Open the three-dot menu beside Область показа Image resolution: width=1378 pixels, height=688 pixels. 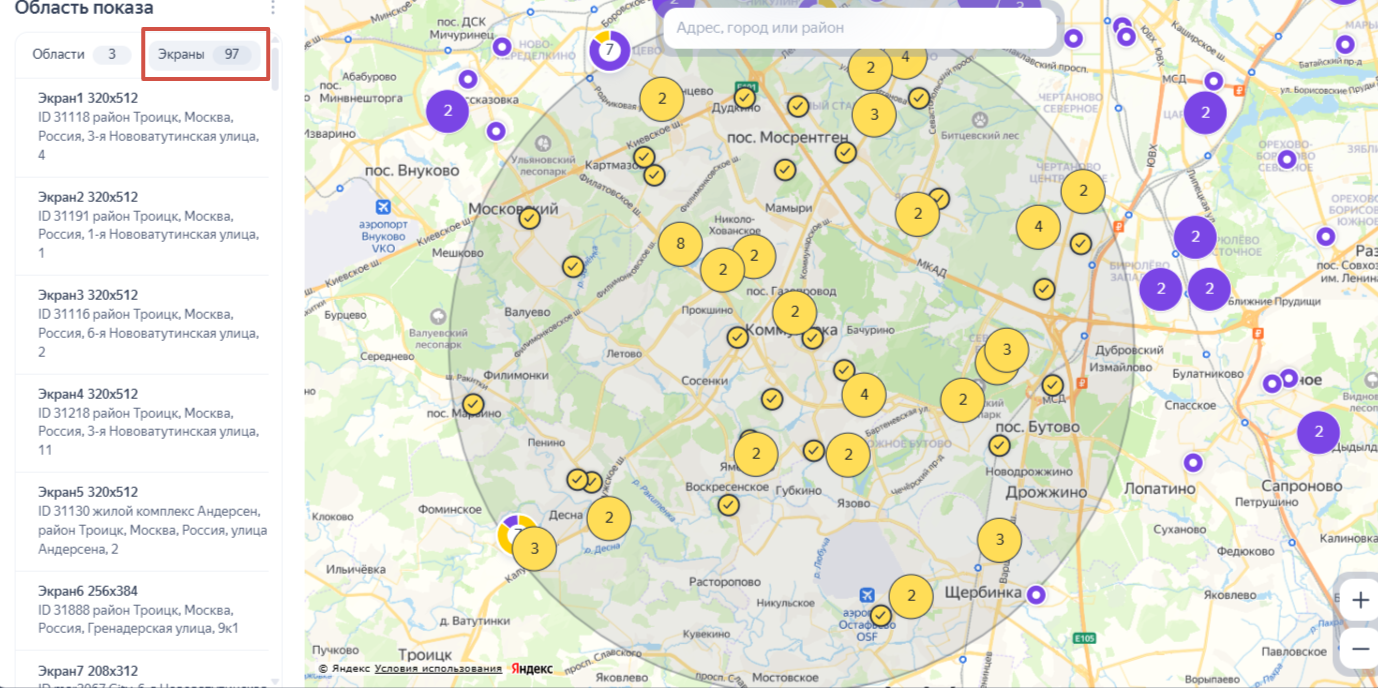click(272, 8)
